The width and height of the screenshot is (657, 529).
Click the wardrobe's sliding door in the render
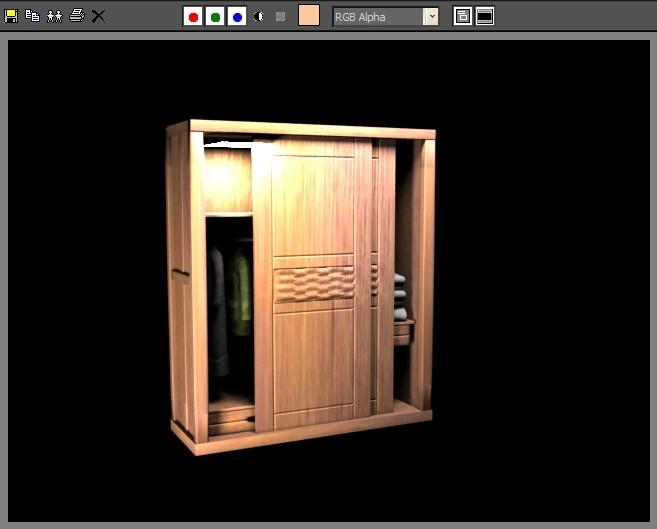click(x=312, y=283)
